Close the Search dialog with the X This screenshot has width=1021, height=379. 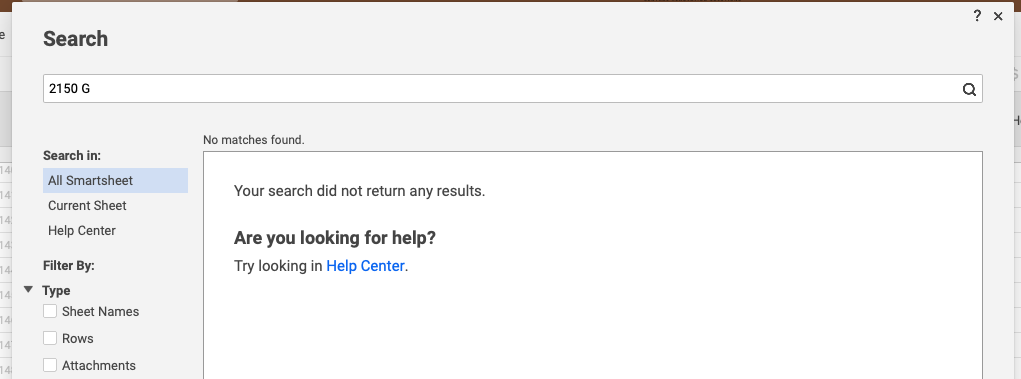(998, 16)
